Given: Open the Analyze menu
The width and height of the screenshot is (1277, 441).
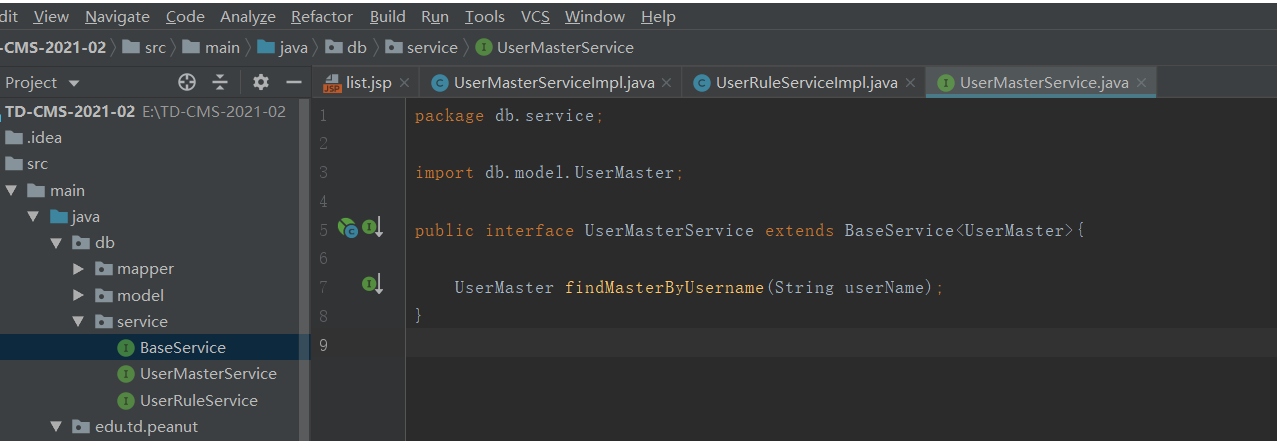Looking at the screenshot, I should 248,17.
